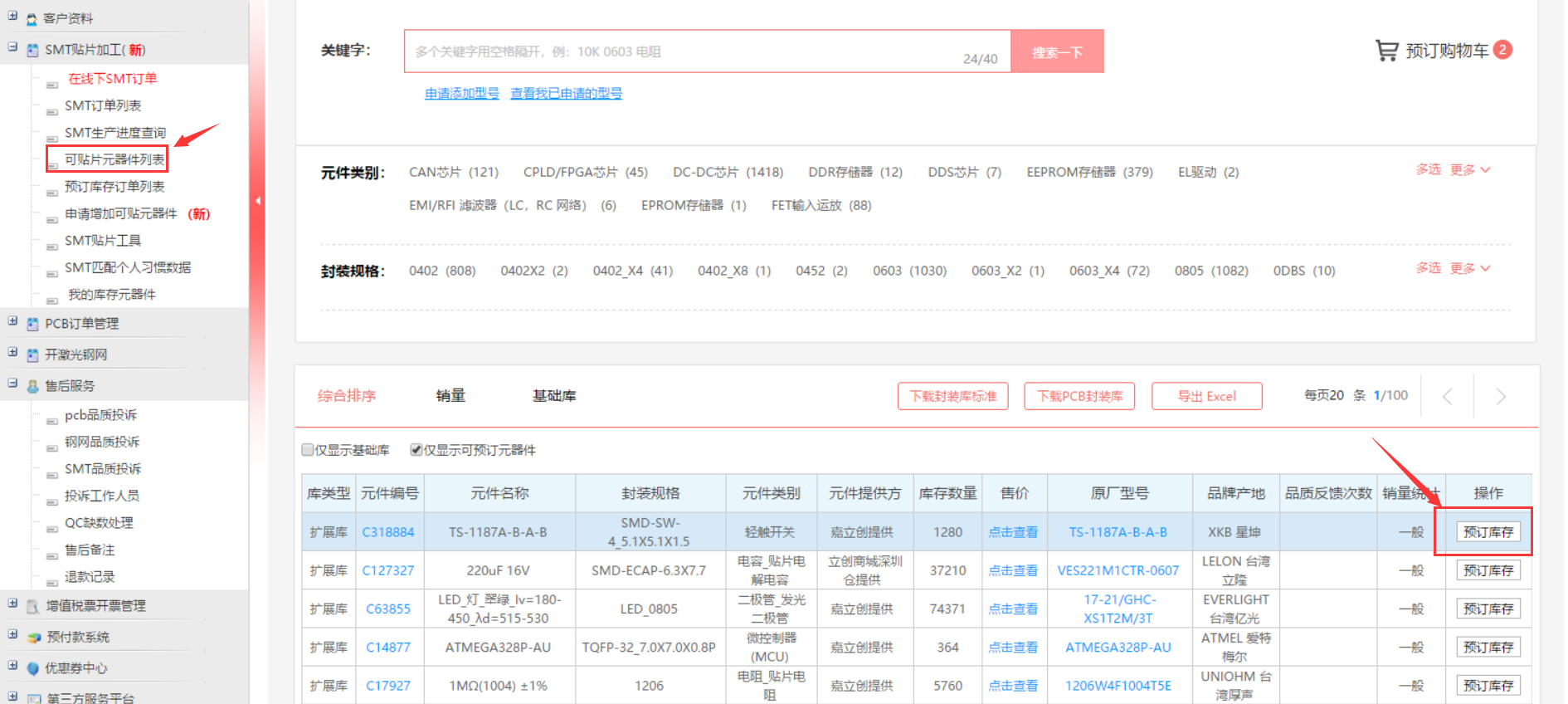Screen dimensions: 1568x704
Task: Click the 搜索一下 search button
Action: click(x=1057, y=51)
